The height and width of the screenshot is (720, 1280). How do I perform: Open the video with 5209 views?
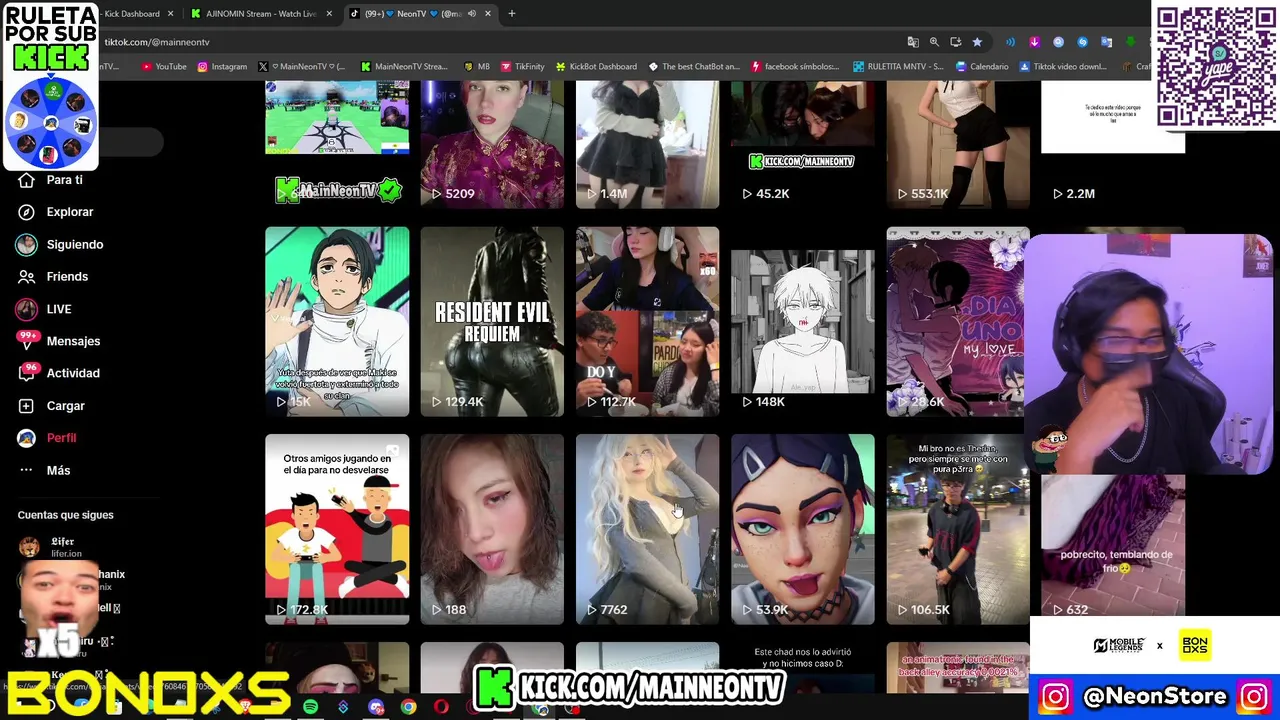(492, 145)
